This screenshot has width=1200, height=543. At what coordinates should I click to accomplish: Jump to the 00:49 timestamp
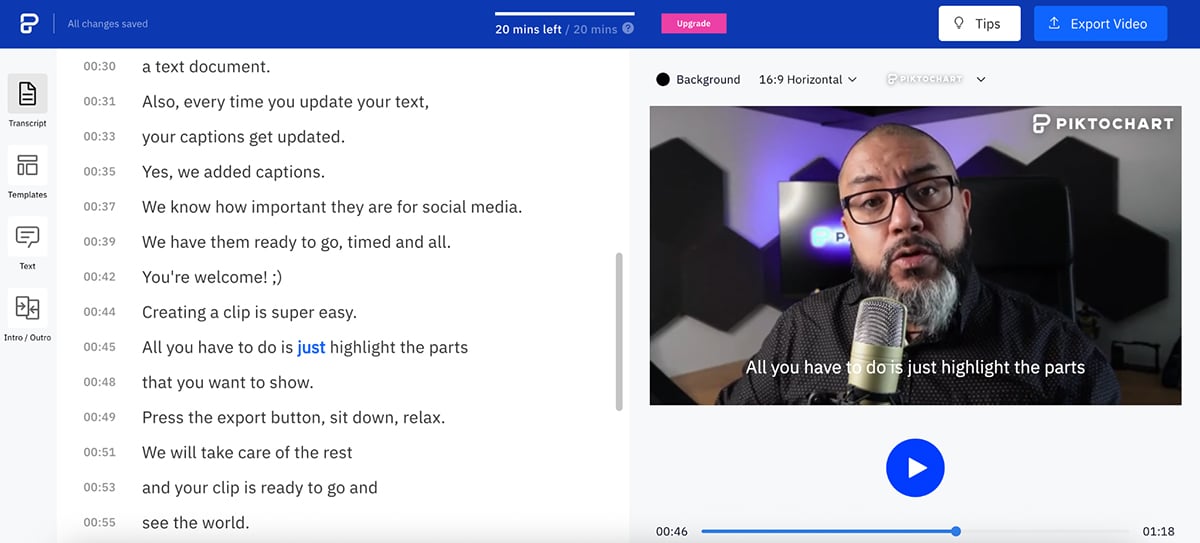99,418
